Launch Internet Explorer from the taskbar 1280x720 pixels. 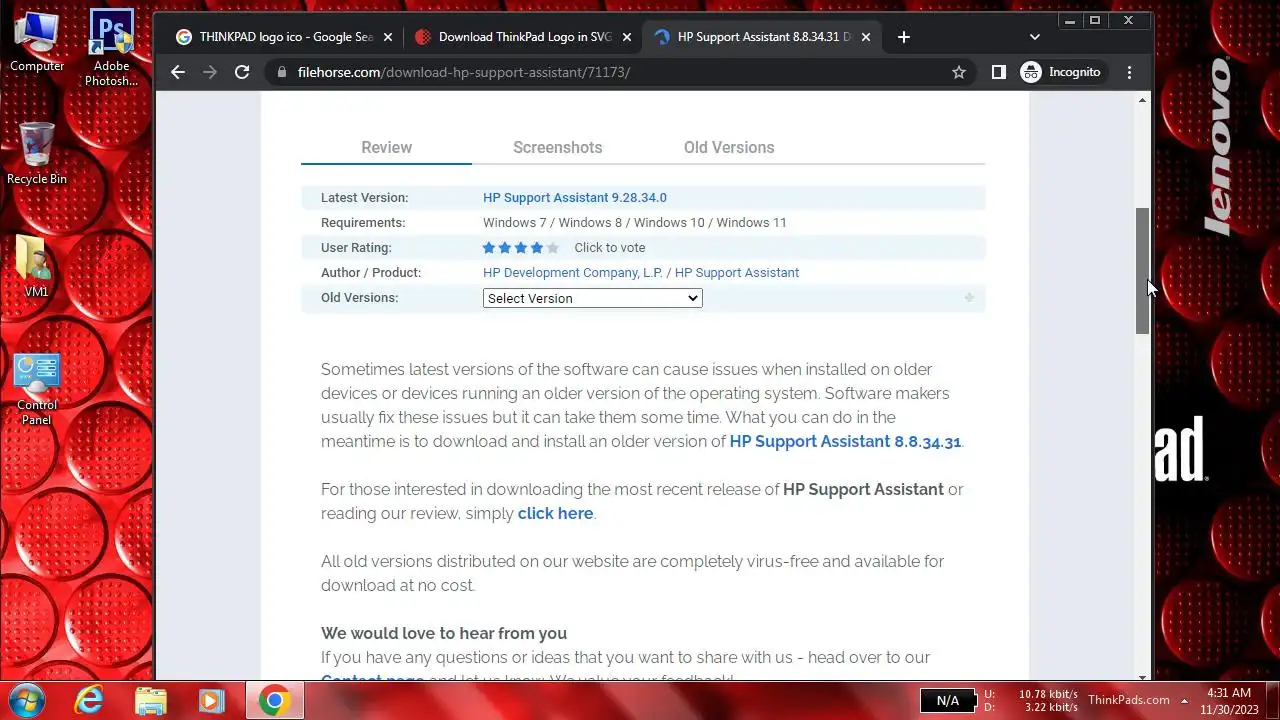pyautogui.click(x=89, y=700)
